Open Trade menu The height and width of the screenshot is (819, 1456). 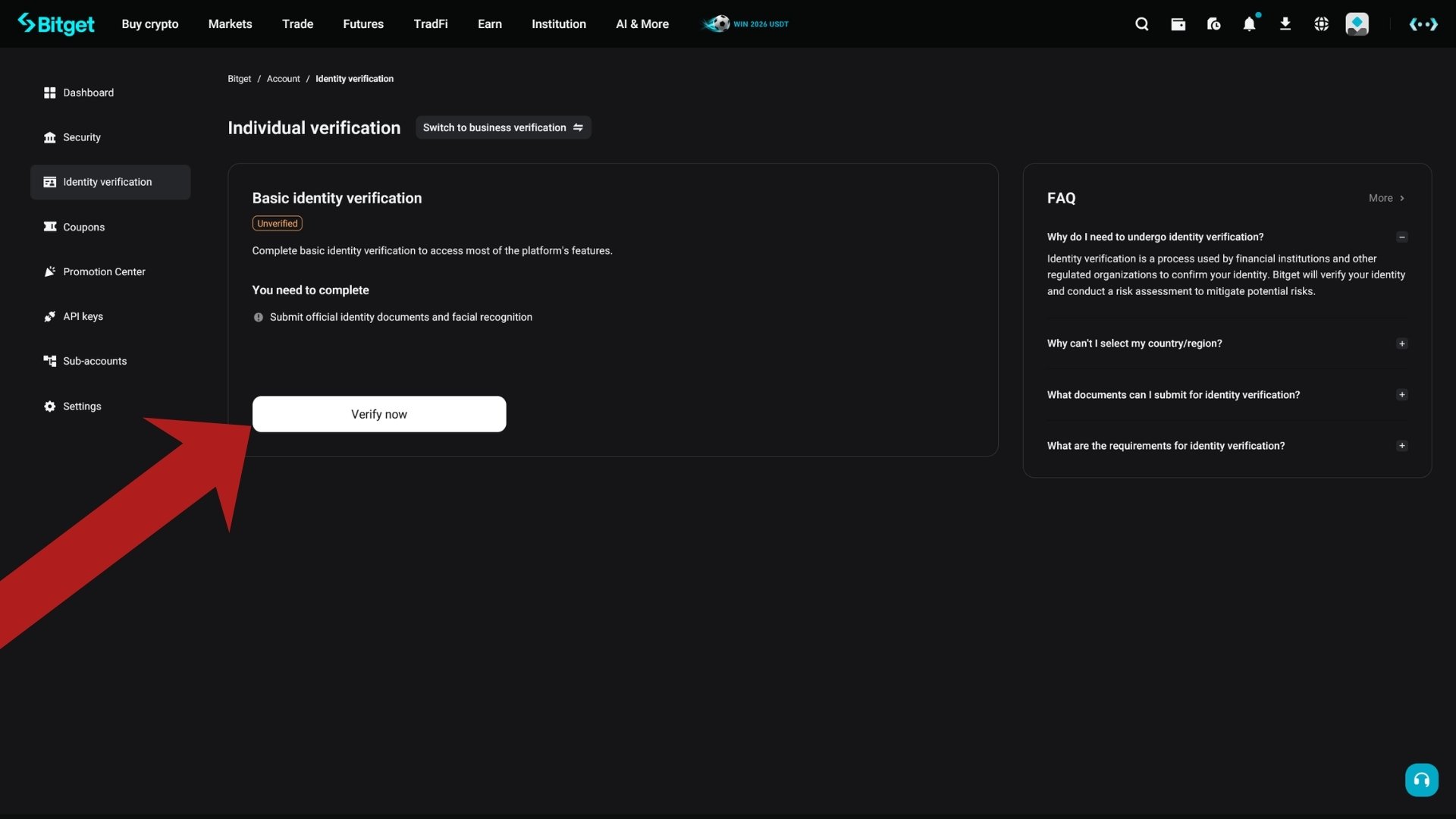(x=297, y=24)
